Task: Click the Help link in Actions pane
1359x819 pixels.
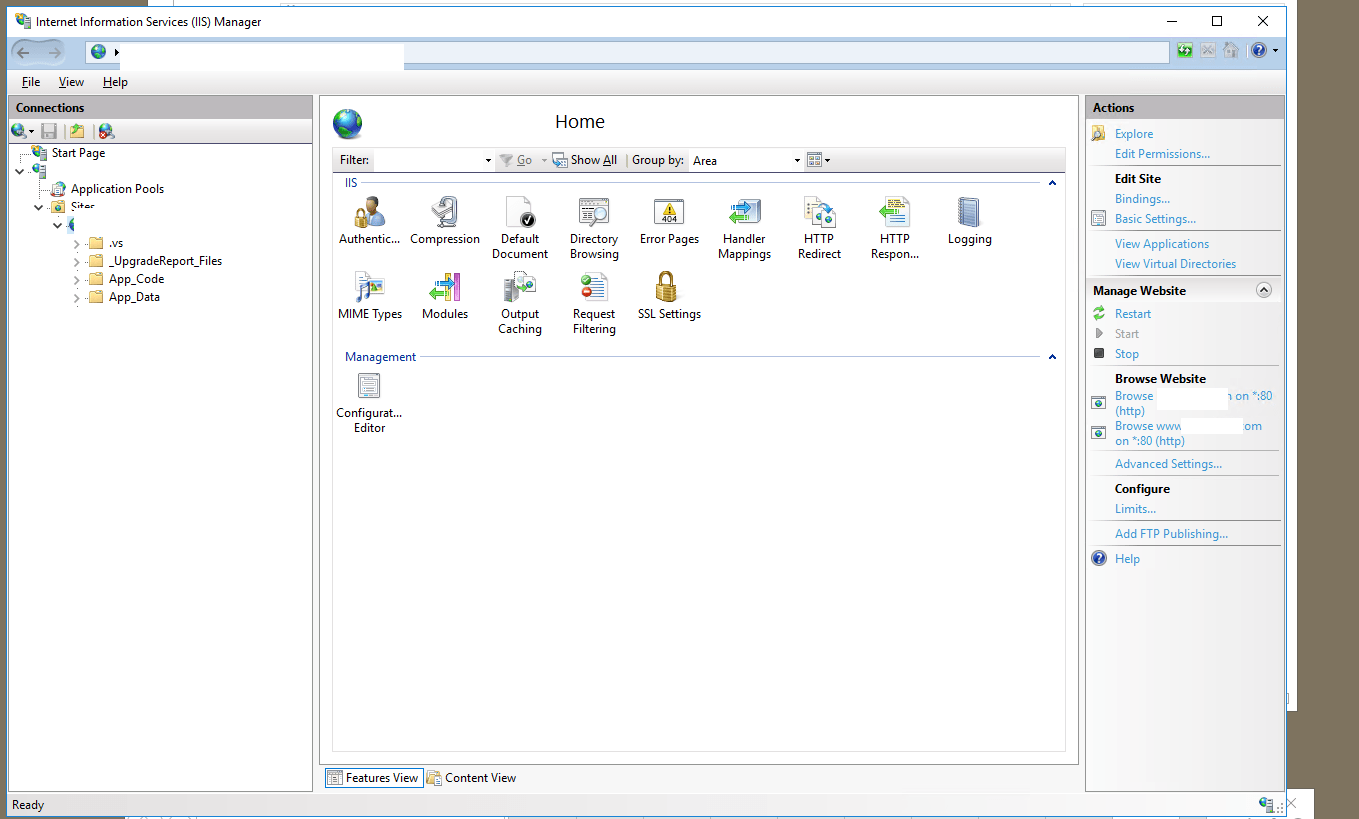Action: [1127, 559]
